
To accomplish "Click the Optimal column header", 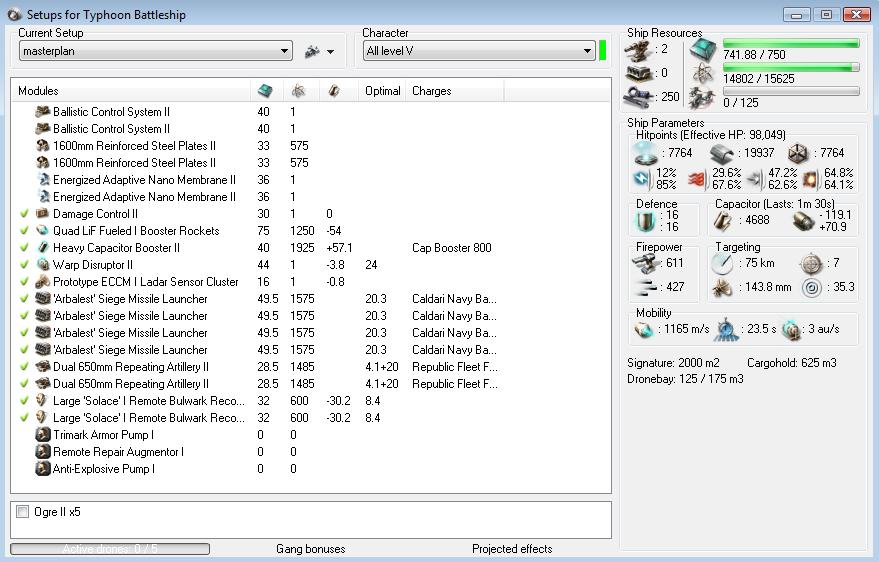I will (382, 91).
